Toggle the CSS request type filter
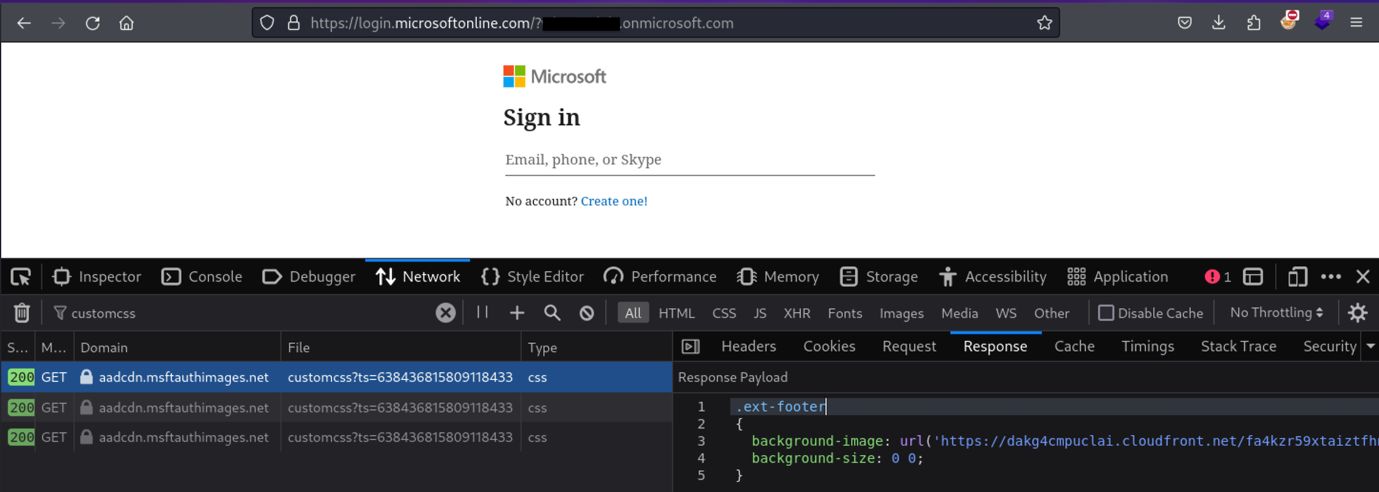 724,313
